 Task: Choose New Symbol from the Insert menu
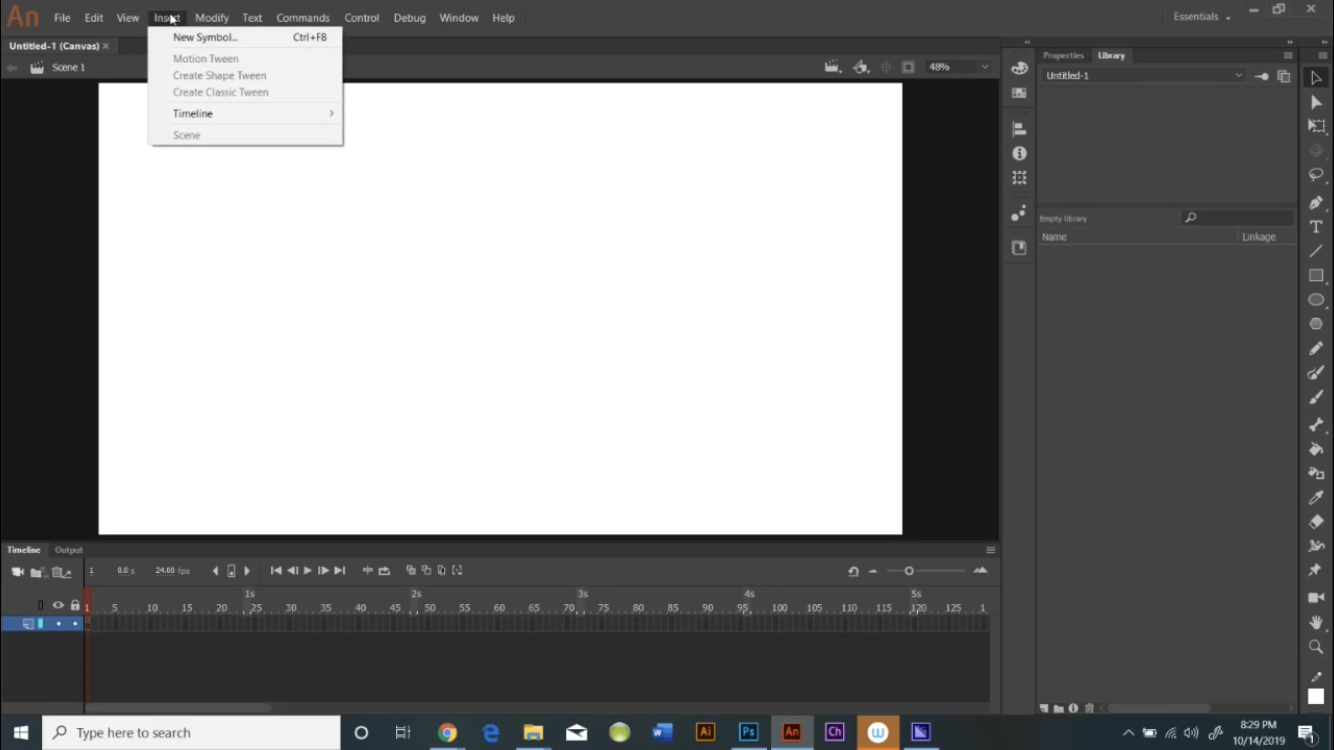coord(205,37)
